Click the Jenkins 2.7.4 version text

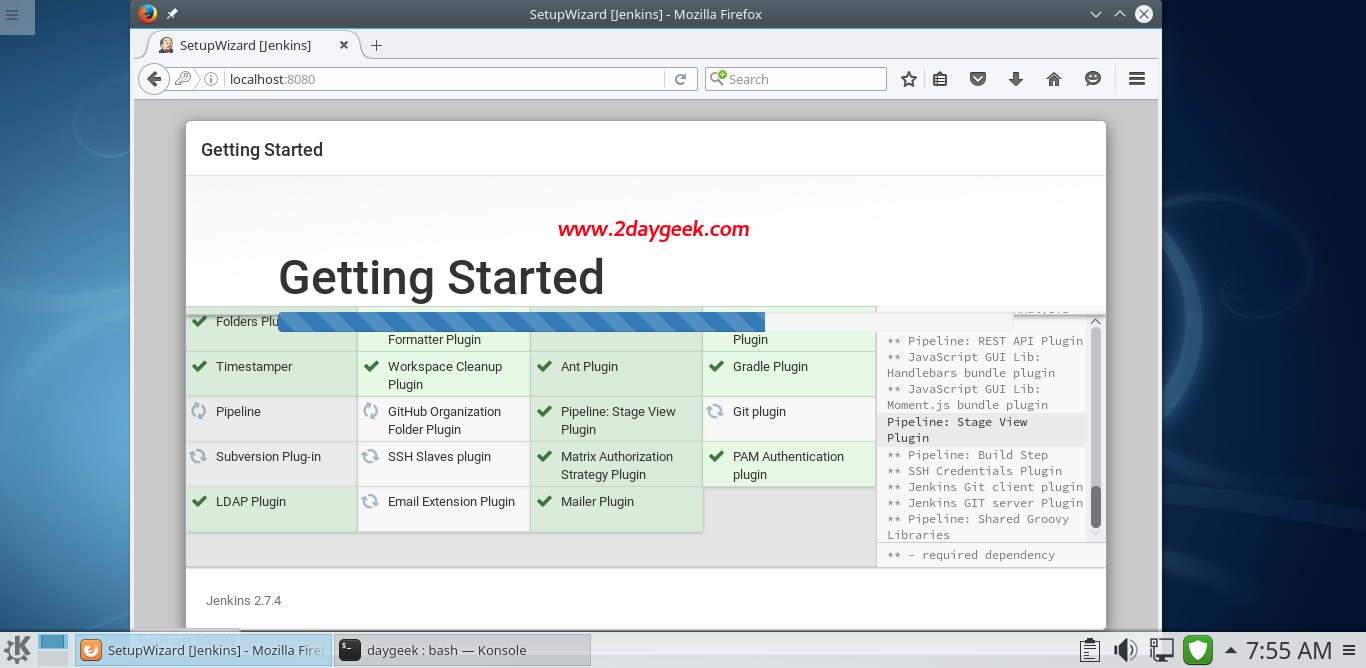point(244,601)
